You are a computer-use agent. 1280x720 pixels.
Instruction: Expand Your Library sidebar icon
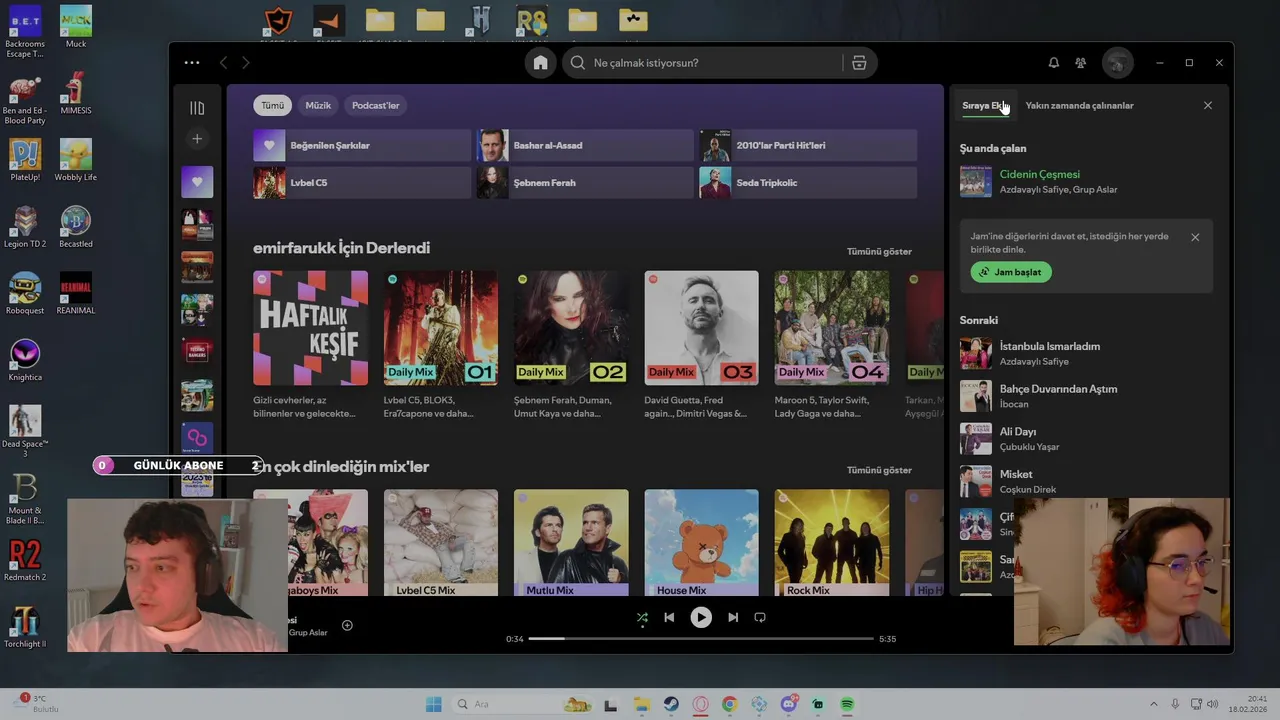[x=197, y=108]
